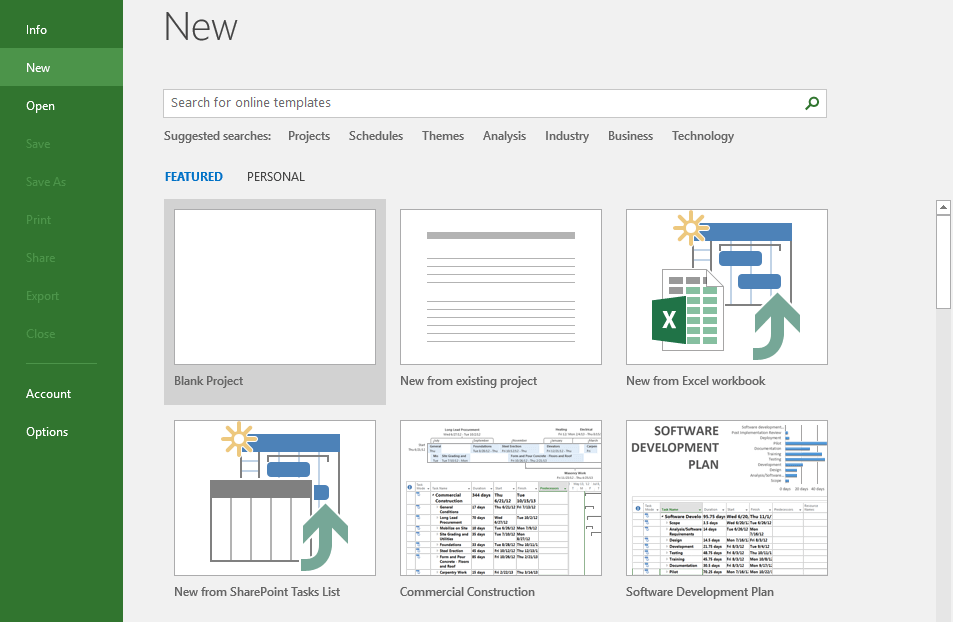Pick New from Excel workbook template
The height and width of the screenshot is (622, 953).
[x=727, y=287]
